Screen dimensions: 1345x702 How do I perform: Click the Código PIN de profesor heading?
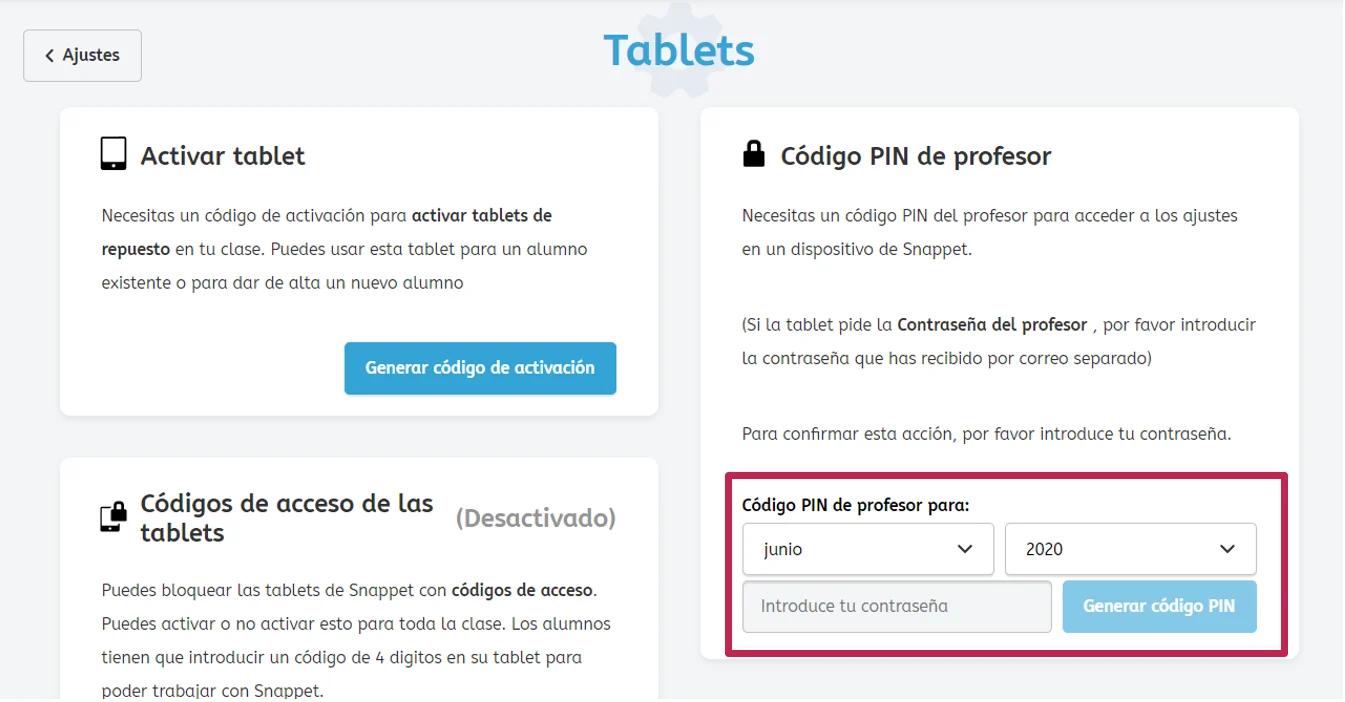click(916, 156)
